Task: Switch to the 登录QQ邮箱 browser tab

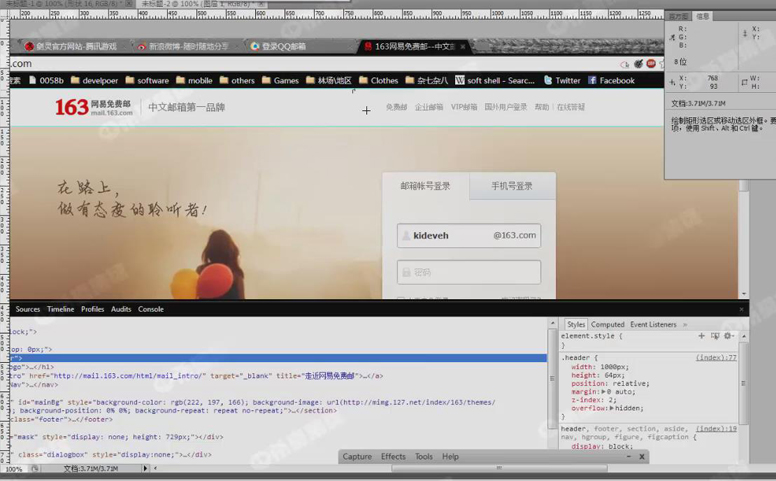Action: coord(283,46)
